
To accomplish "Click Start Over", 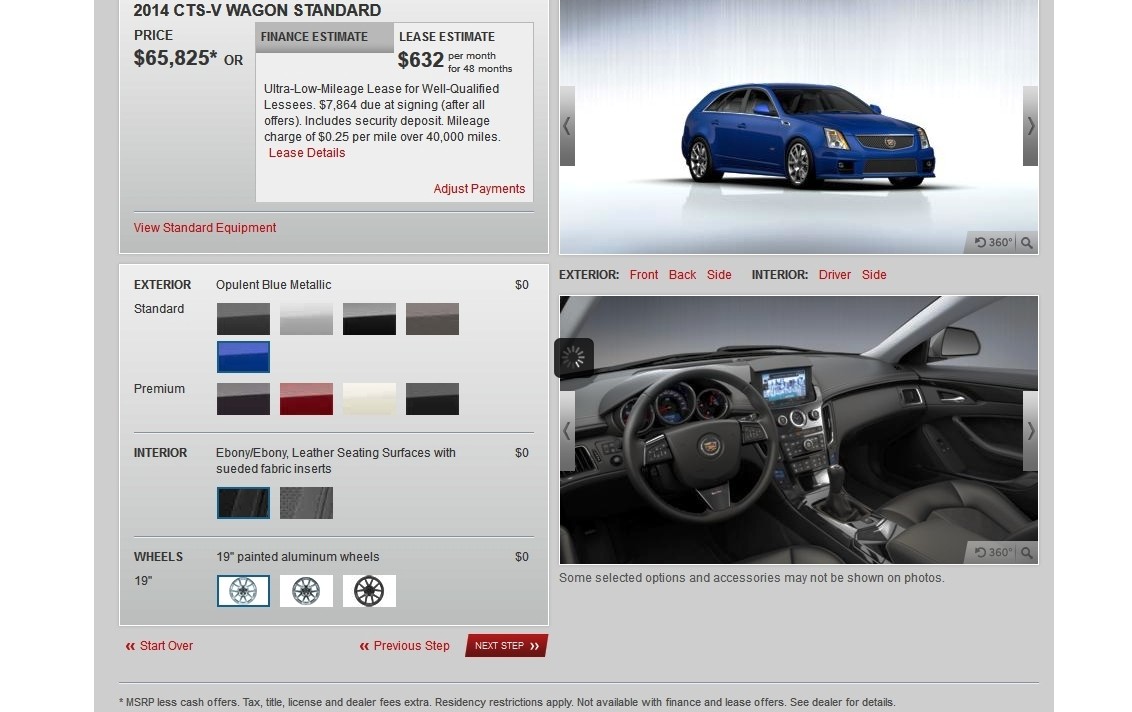I will coord(160,646).
